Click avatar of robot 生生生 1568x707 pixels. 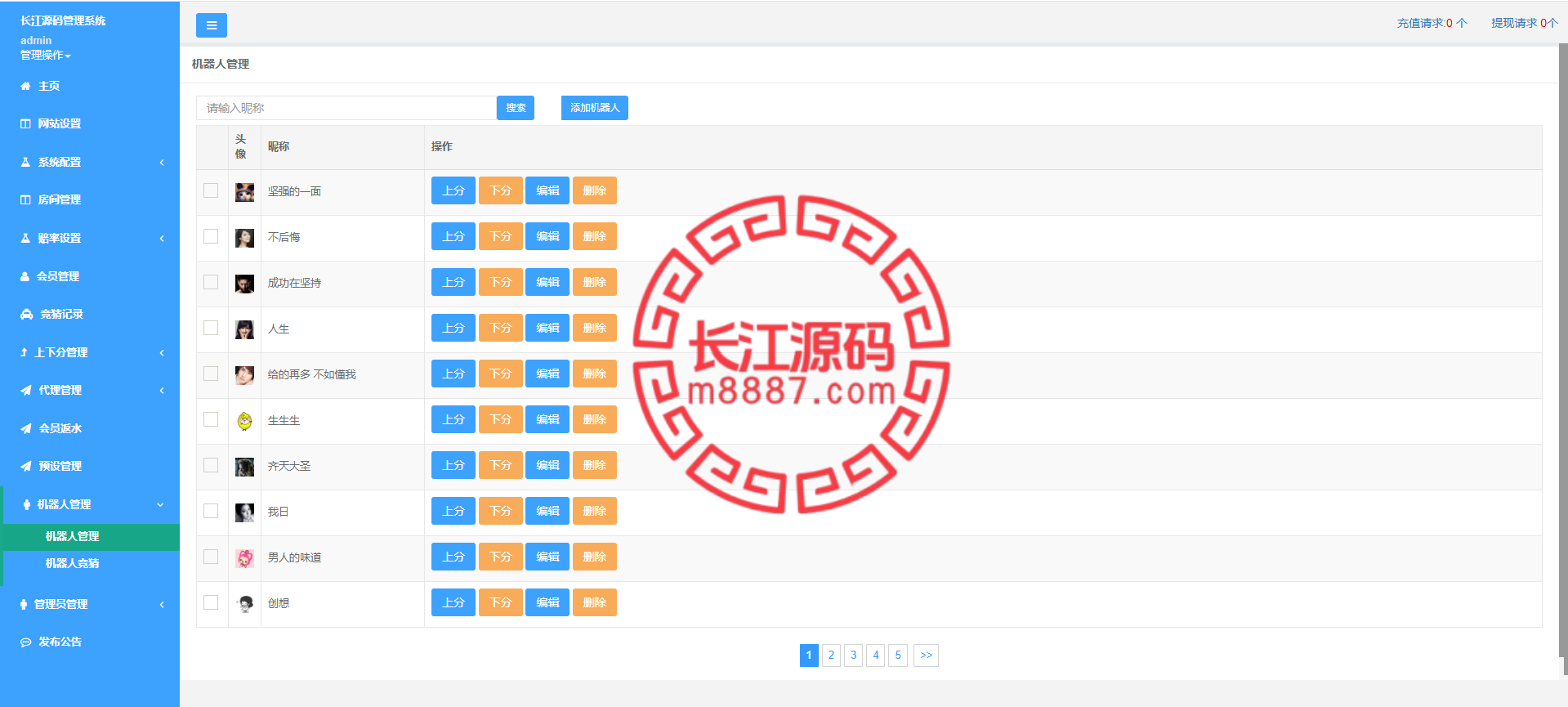(244, 421)
